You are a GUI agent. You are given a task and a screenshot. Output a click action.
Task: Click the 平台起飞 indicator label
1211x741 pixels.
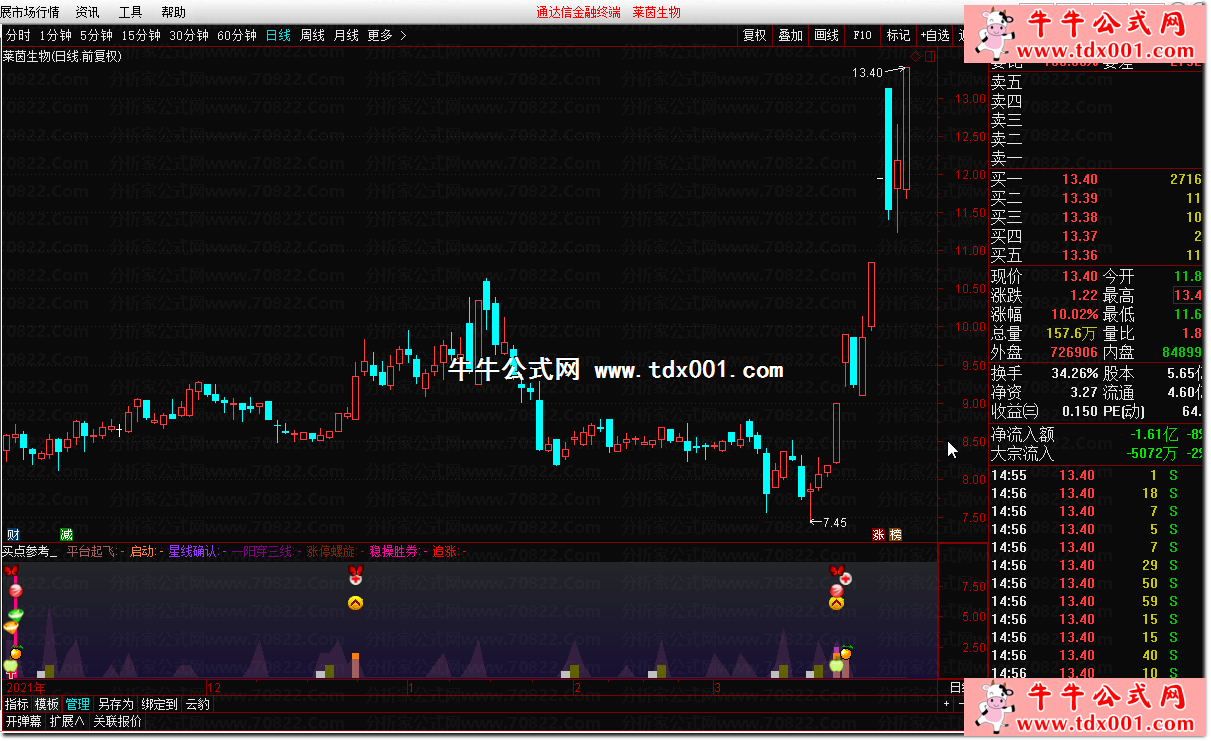91,551
